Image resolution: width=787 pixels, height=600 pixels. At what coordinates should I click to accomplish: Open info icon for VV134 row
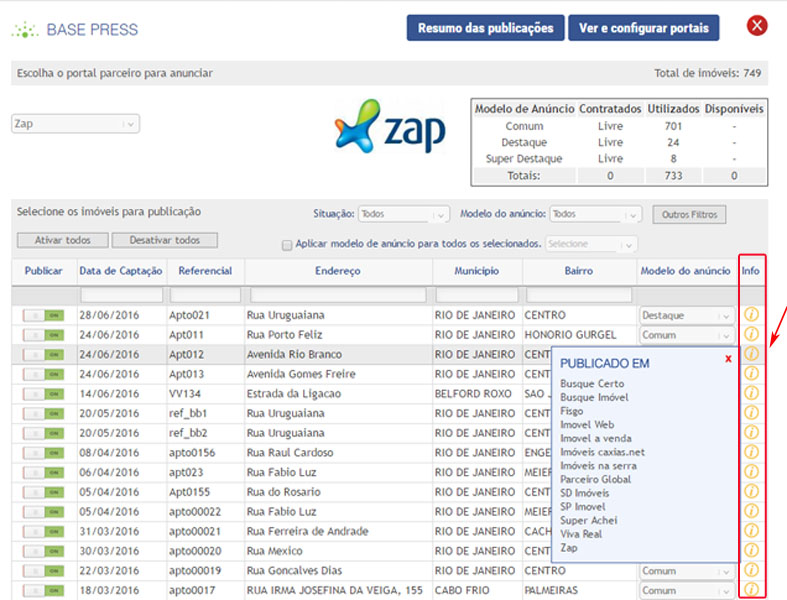752,393
